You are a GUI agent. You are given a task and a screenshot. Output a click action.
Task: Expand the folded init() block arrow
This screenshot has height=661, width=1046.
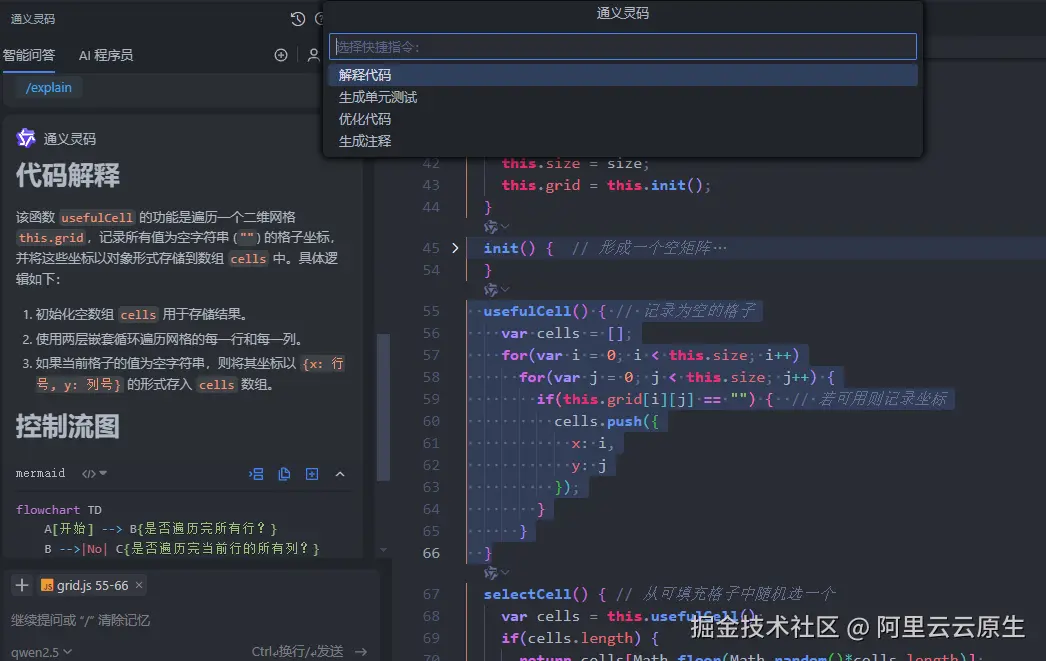click(455, 247)
